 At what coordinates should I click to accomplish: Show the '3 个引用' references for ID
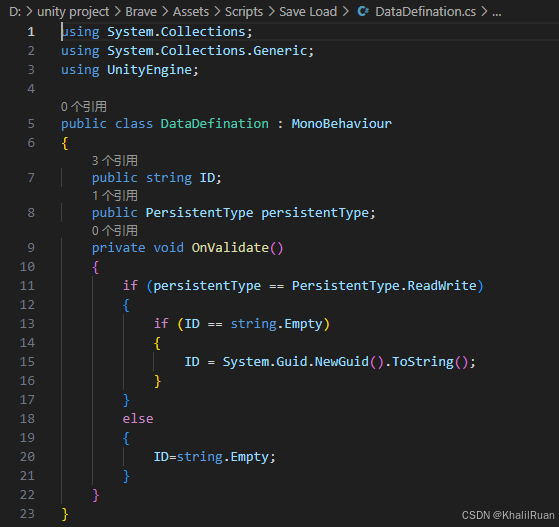tap(115, 160)
